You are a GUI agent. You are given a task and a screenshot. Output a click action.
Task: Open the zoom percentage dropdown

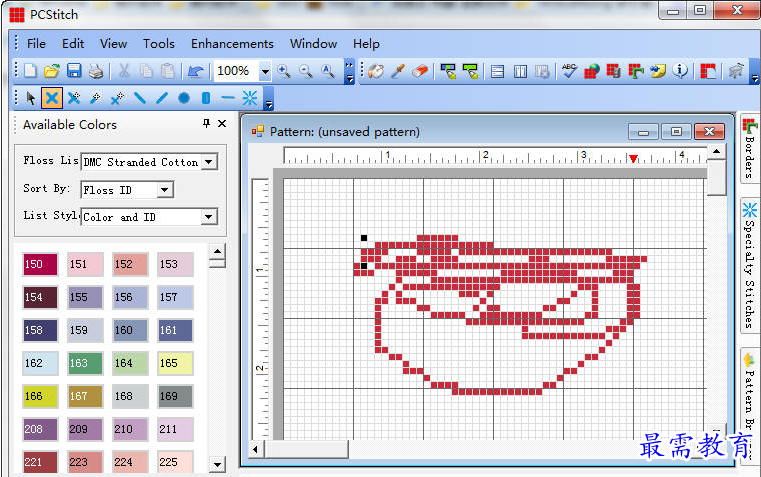pos(265,72)
